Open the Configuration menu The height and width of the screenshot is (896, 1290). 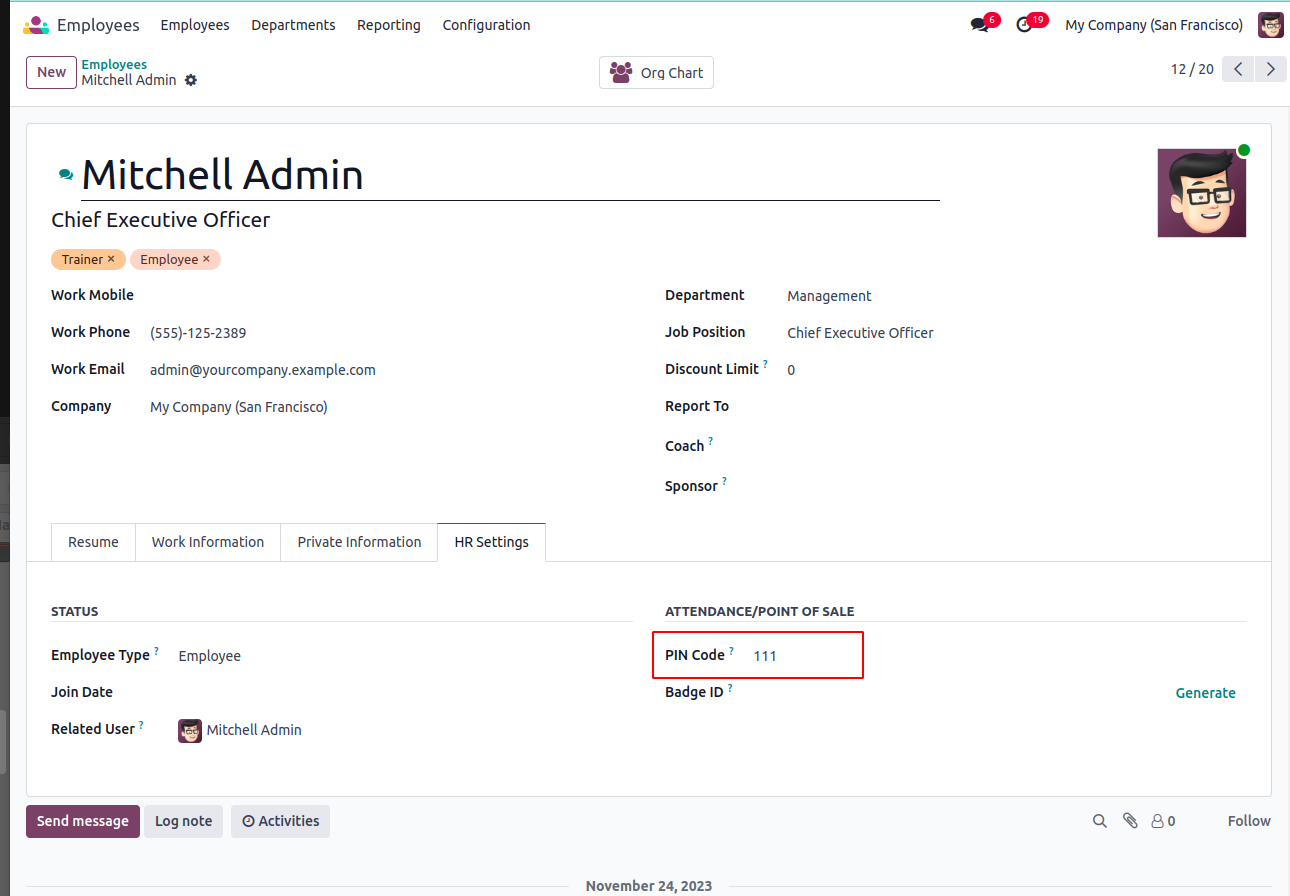(x=486, y=25)
